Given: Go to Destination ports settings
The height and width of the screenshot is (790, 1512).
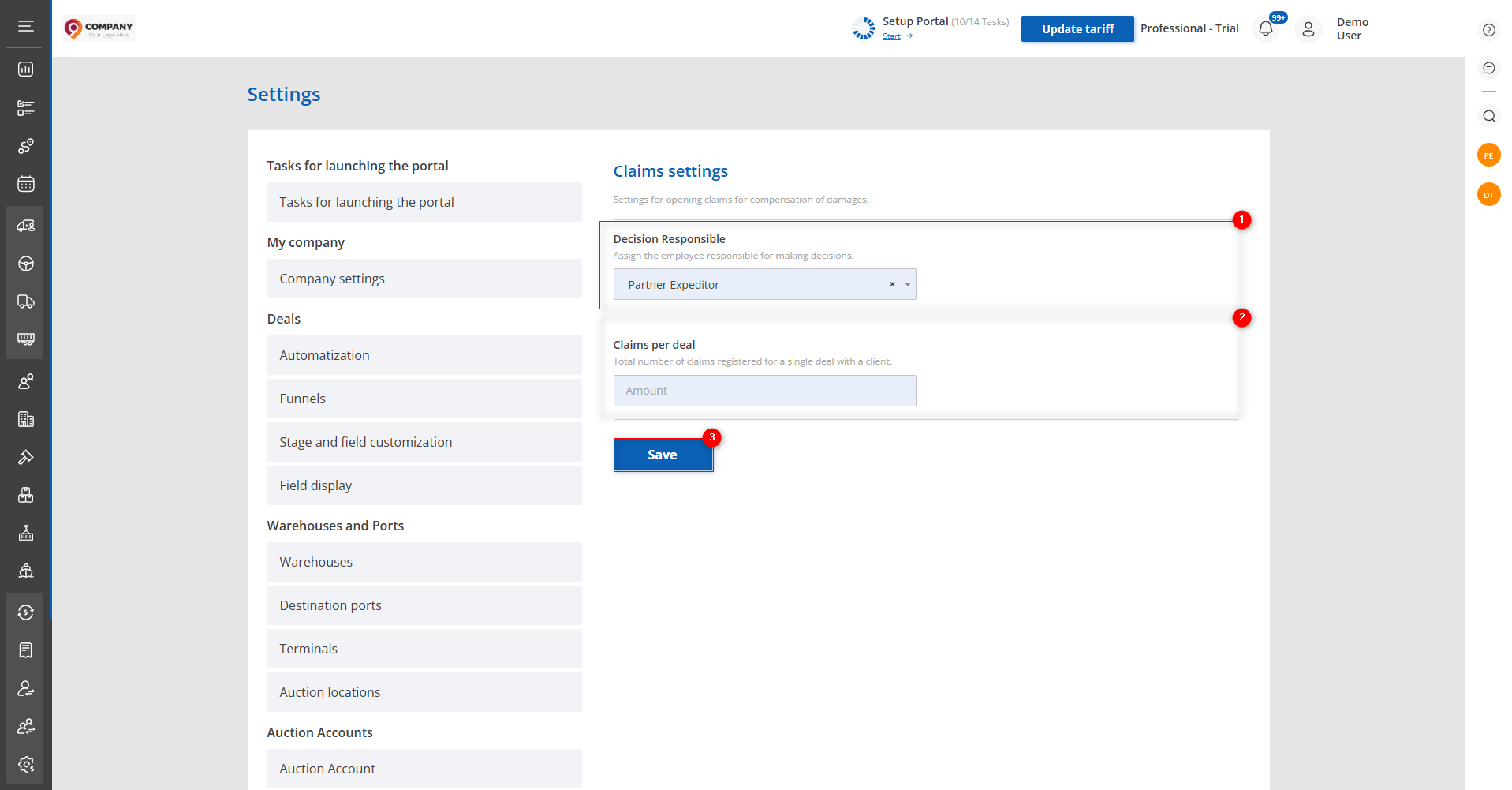Looking at the screenshot, I should pyautogui.click(x=424, y=605).
